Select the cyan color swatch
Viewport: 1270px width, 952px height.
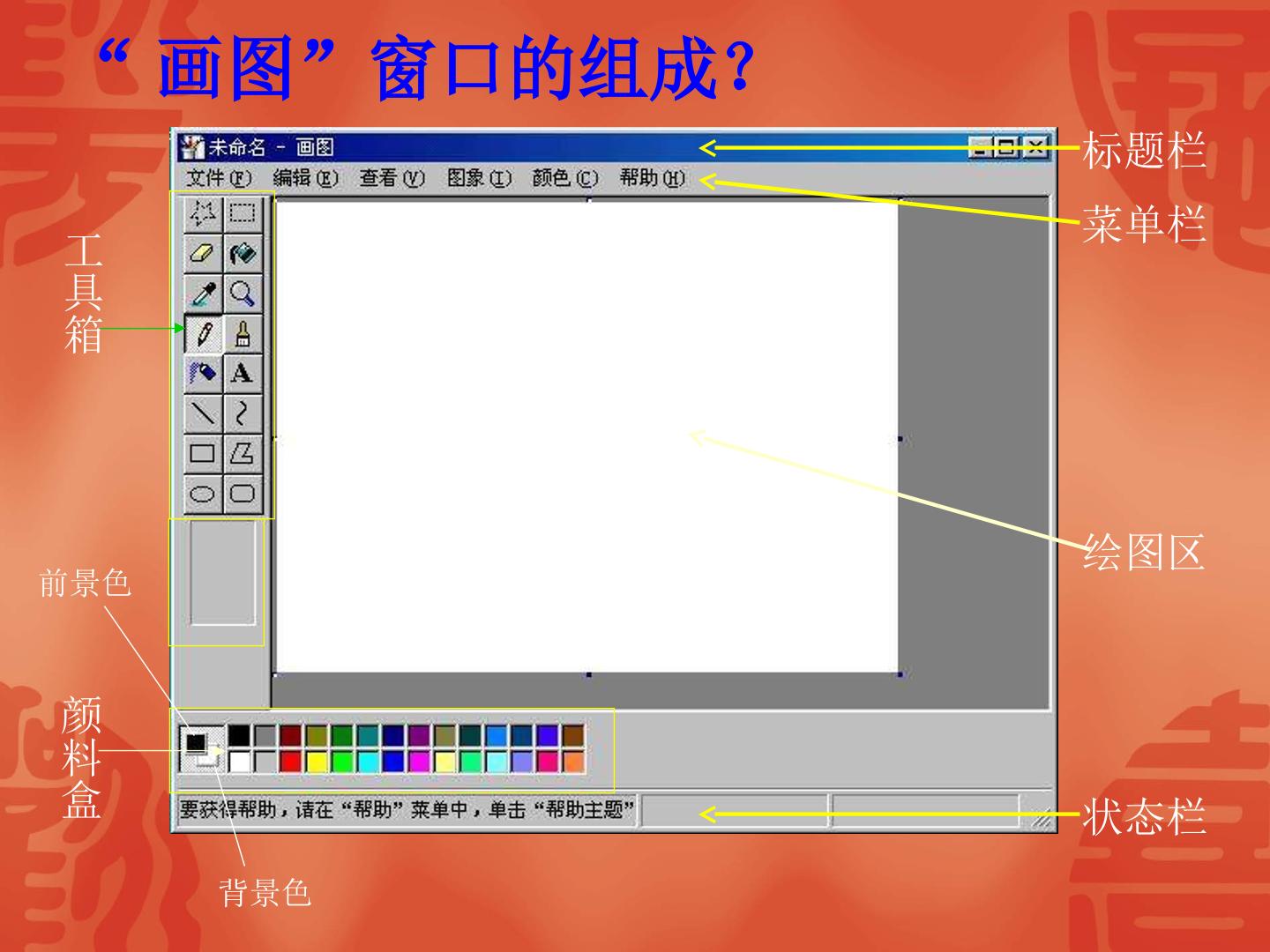(x=368, y=762)
